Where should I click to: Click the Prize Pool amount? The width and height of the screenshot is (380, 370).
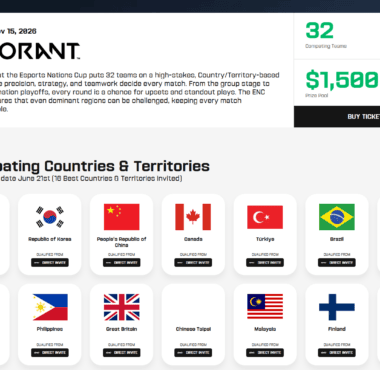(x=342, y=80)
